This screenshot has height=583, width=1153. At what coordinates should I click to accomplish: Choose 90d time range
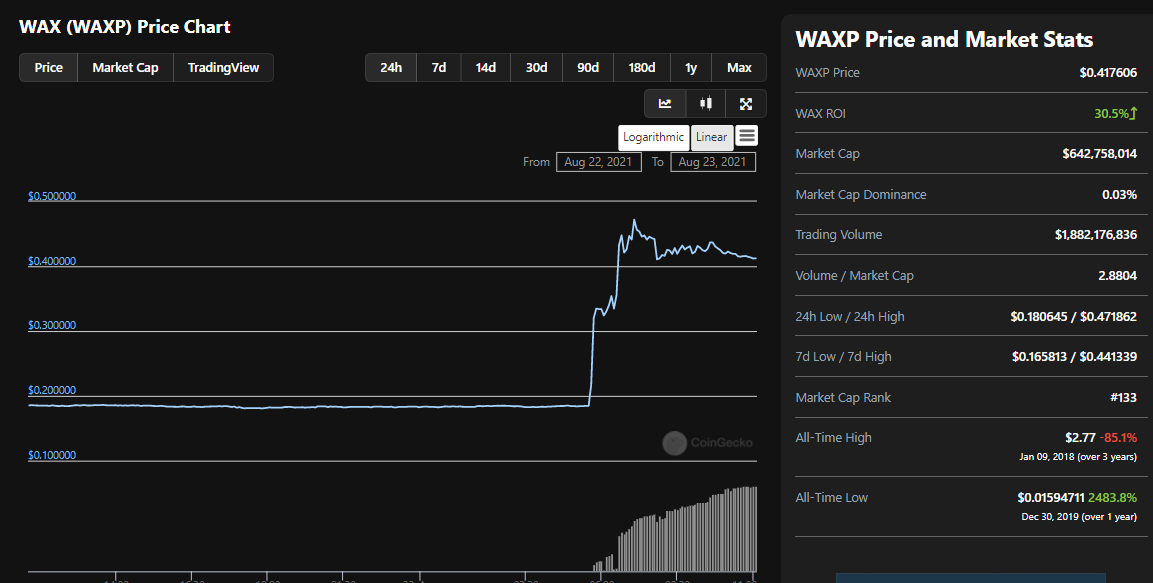point(588,68)
